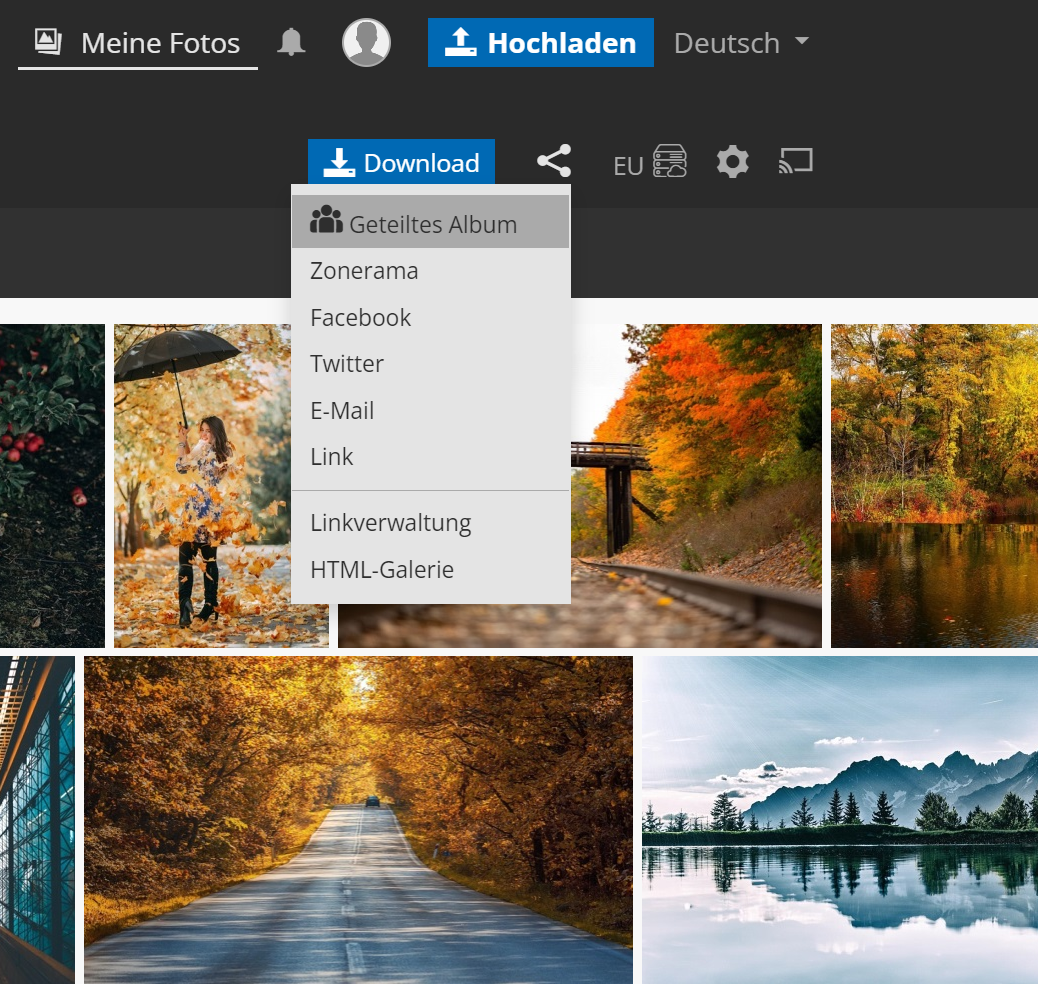This screenshot has height=984, width=1038.
Task: Open the autumn tree-lined road photo
Action: tap(358, 819)
